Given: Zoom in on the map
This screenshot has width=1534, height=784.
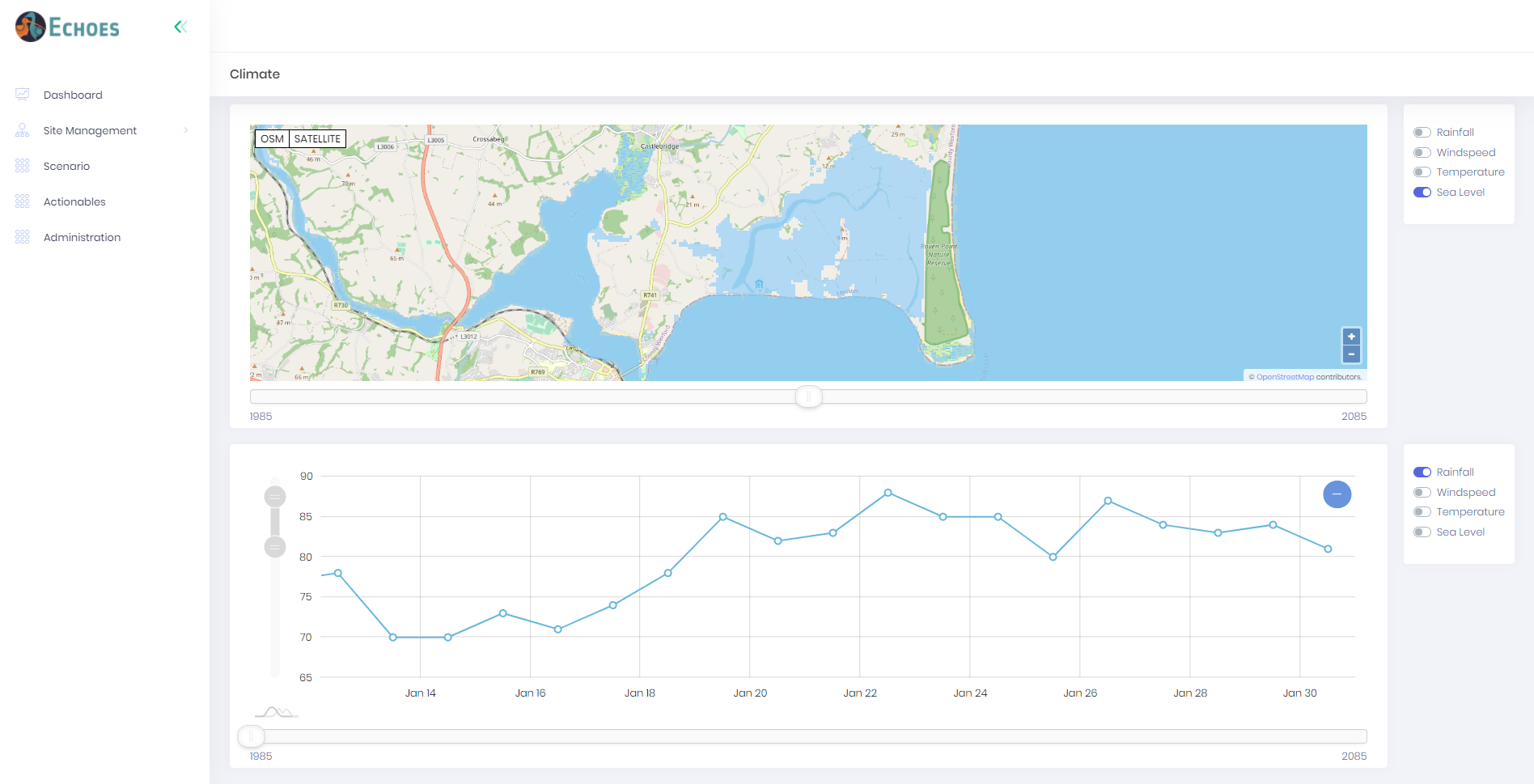Looking at the screenshot, I should pos(1350,337).
